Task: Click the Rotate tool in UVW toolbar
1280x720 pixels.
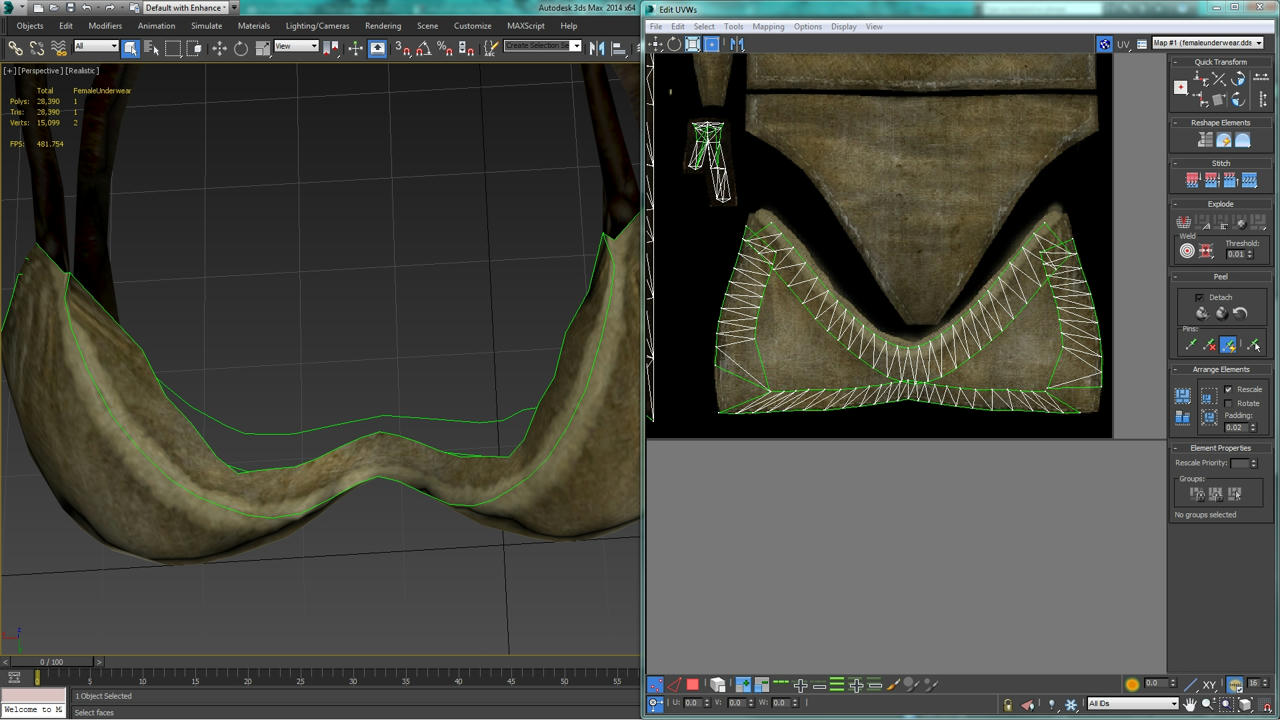Action: tap(674, 44)
